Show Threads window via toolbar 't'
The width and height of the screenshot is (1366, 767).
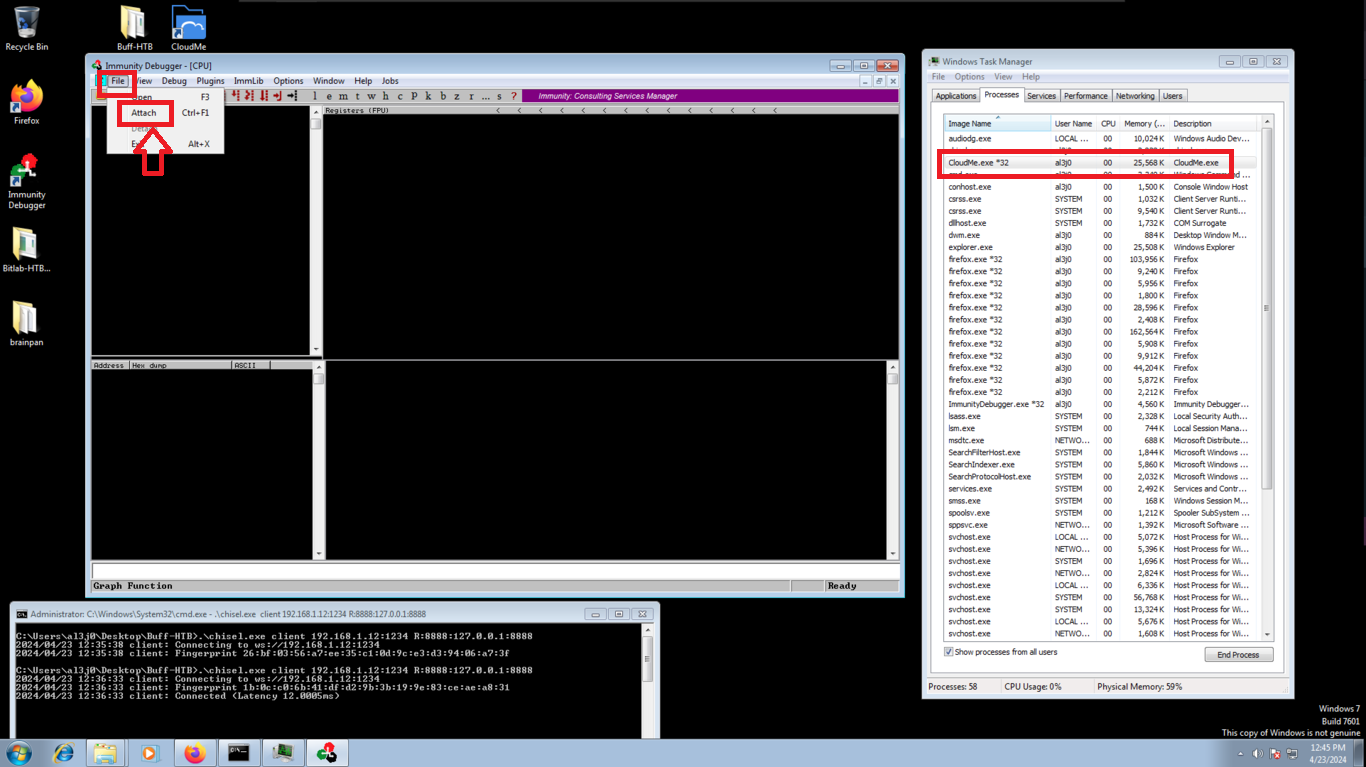tap(357, 96)
